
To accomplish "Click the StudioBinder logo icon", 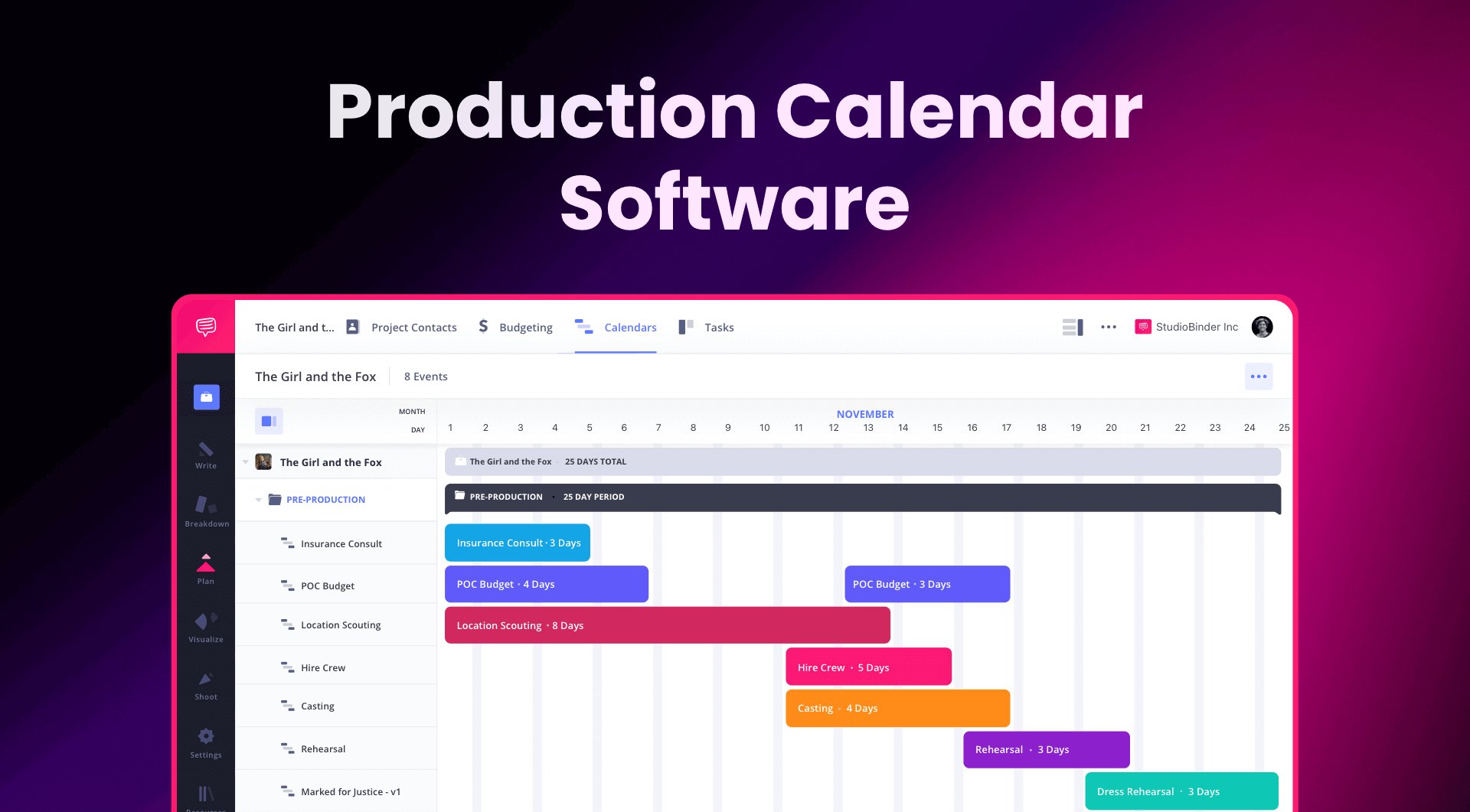I will (x=205, y=327).
